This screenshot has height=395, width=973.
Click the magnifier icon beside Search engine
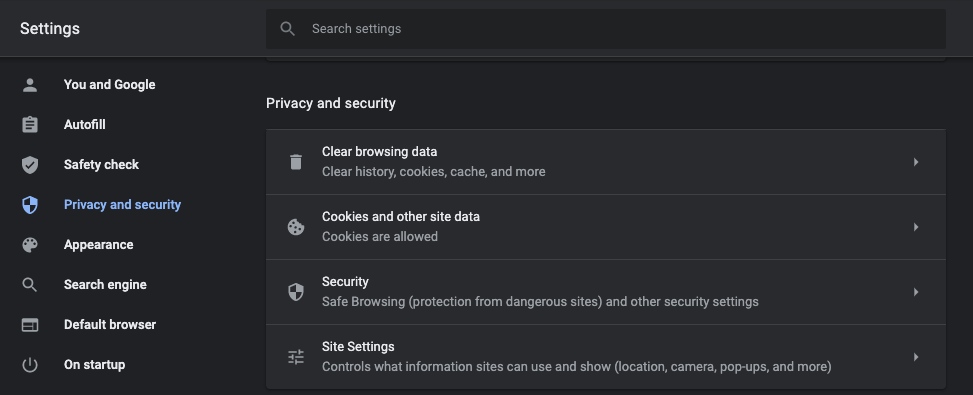30,285
